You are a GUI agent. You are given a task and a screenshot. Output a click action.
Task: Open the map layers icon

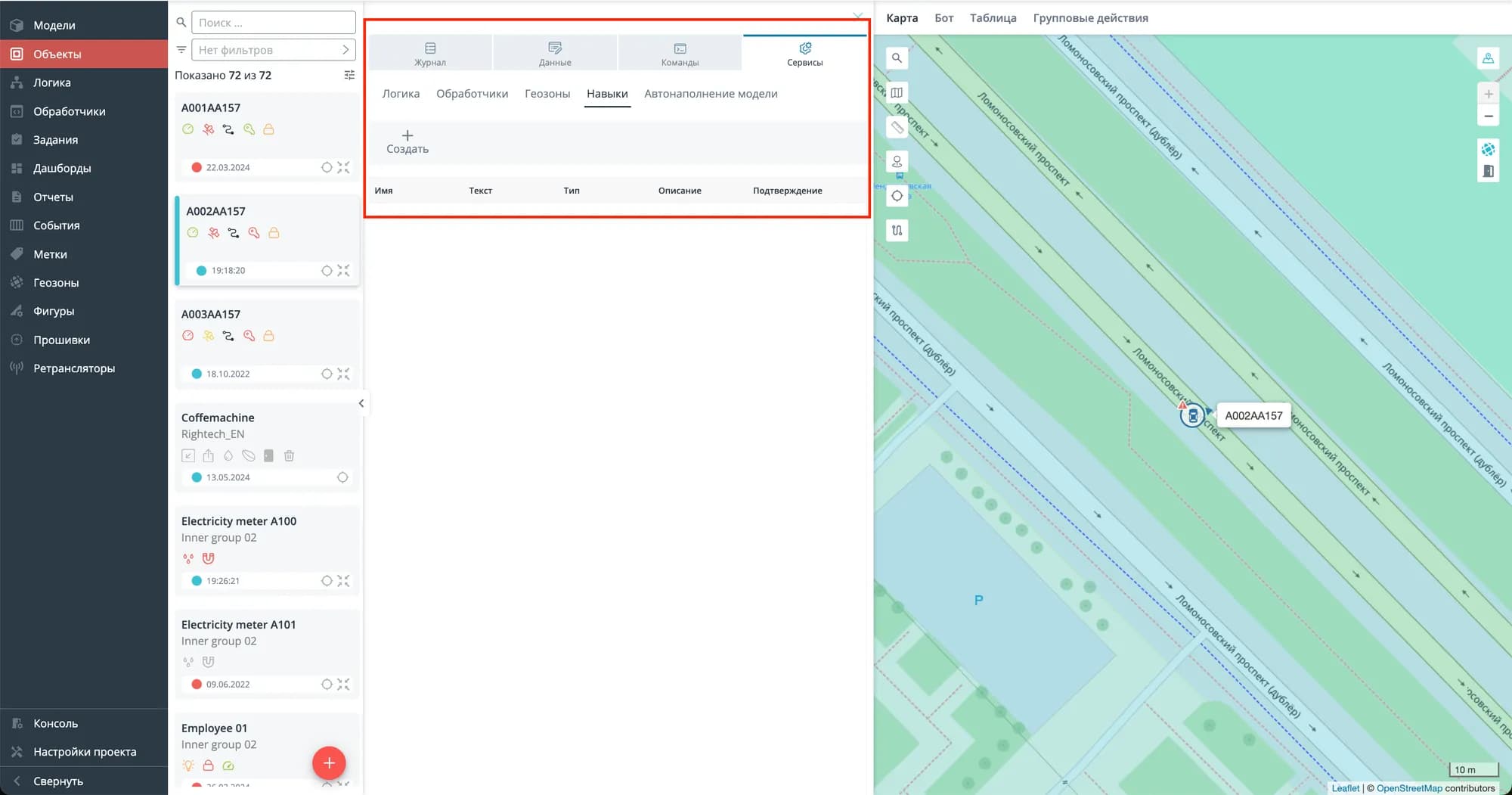click(x=897, y=93)
